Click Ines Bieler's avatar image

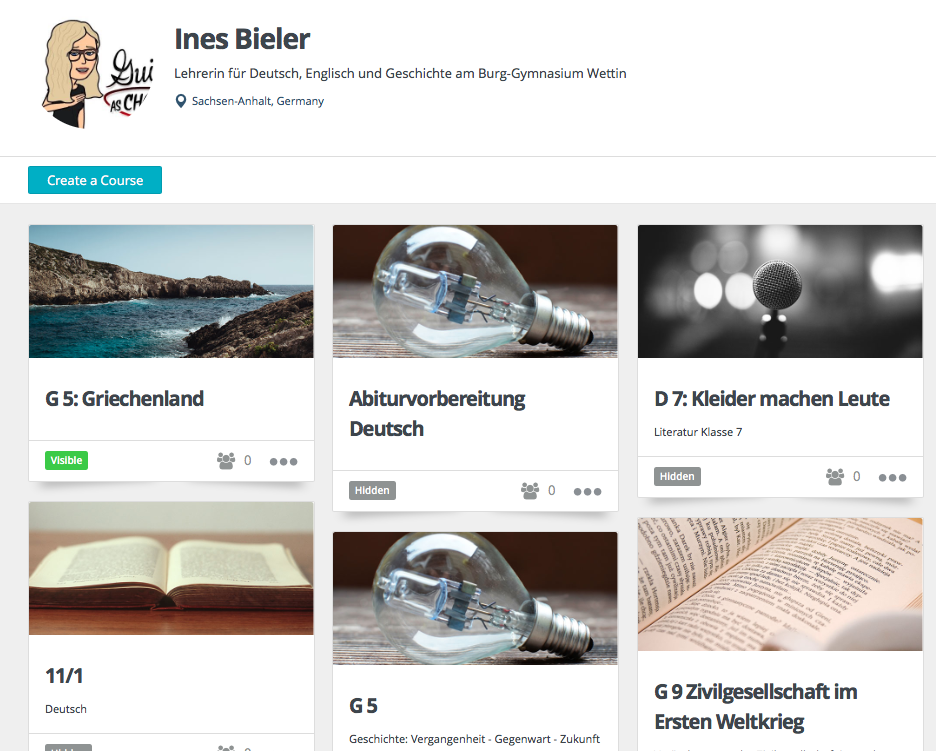point(97,73)
